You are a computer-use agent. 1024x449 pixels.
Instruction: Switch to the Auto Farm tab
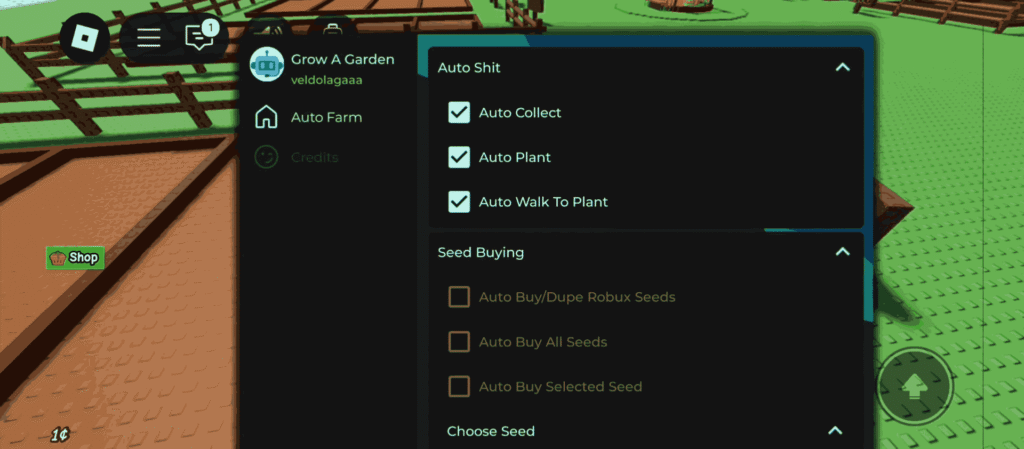326,117
